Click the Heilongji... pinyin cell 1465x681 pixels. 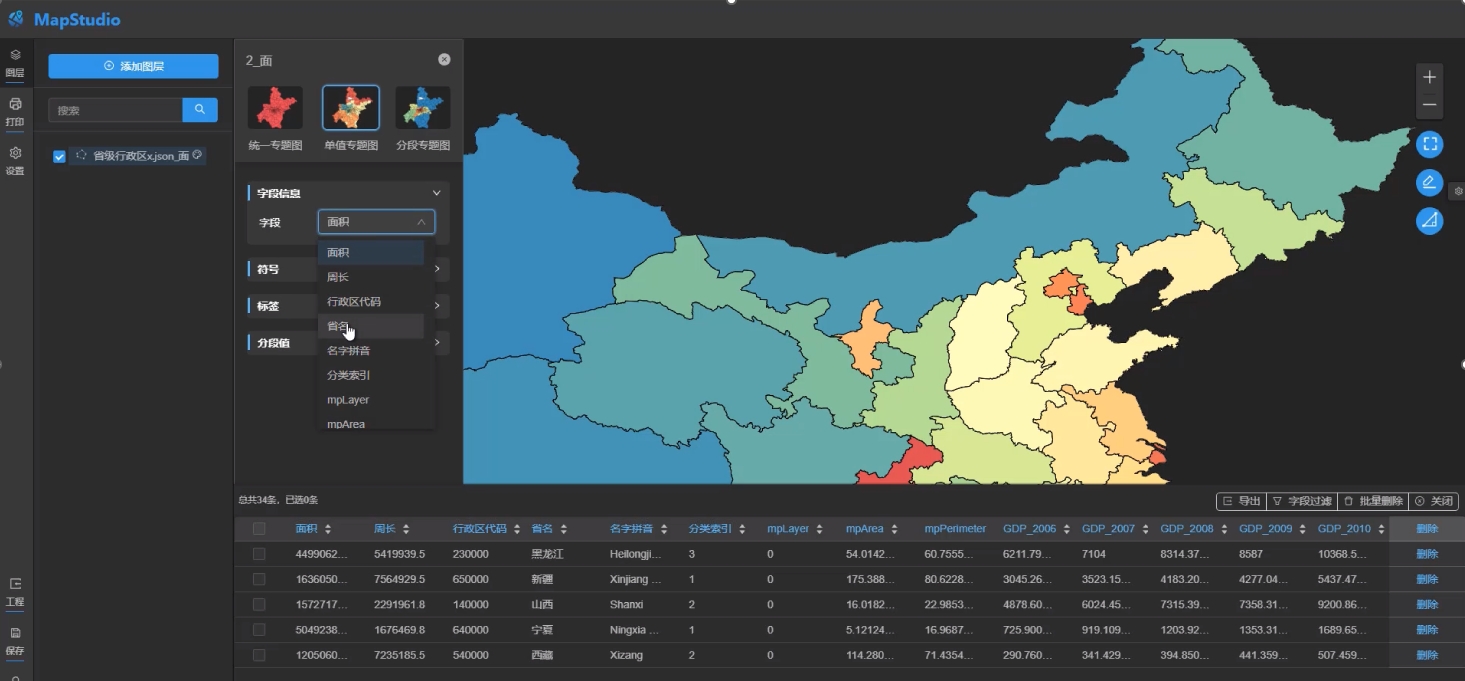636,554
